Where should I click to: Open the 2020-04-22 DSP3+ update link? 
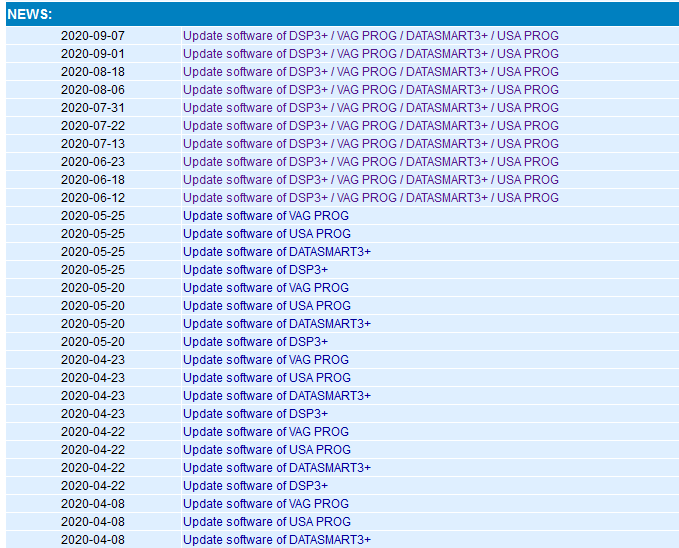tap(255, 486)
